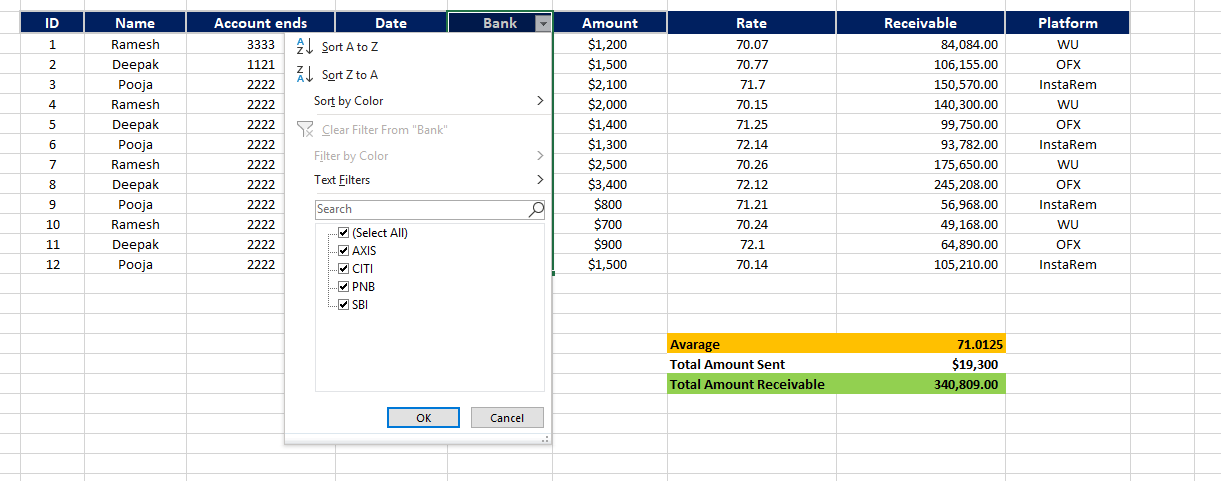
Task: Click the Sort Z to A icon
Action: (305, 74)
